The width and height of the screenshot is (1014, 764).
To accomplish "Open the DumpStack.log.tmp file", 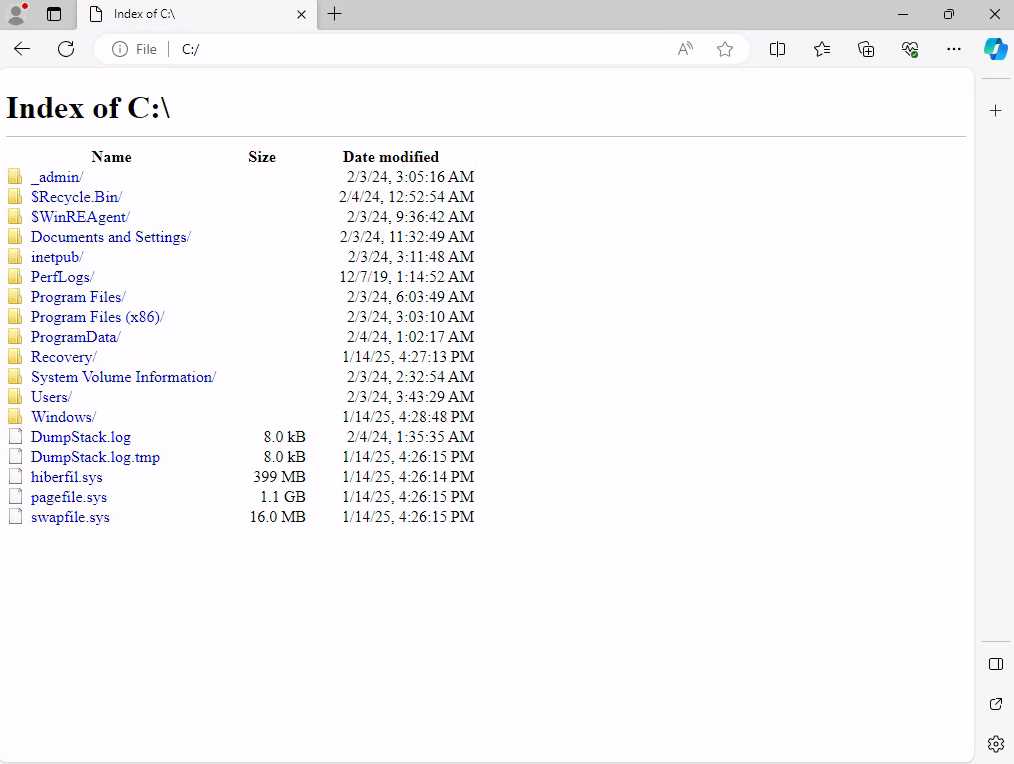I will (x=95, y=458).
